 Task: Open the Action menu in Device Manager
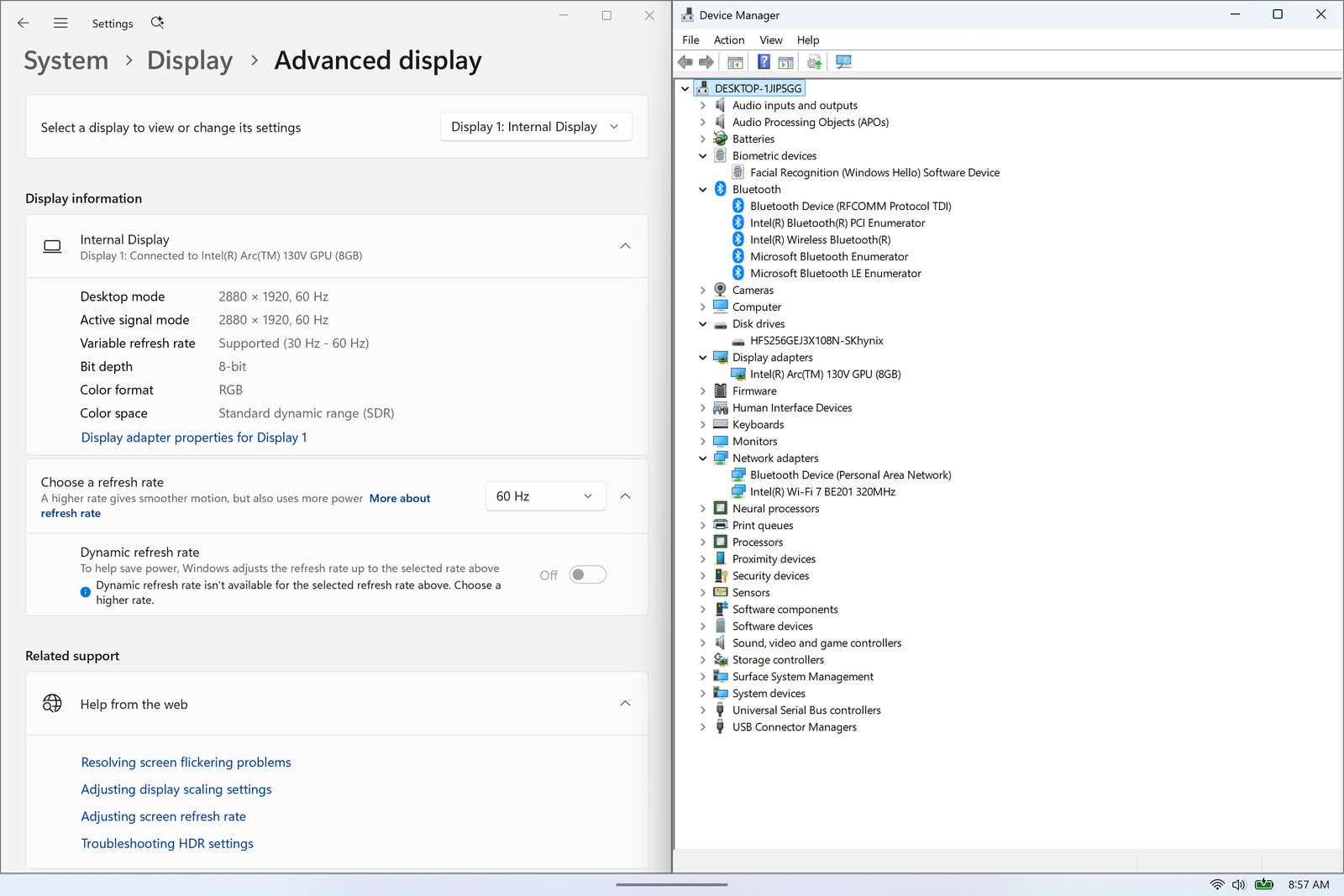[x=729, y=39]
